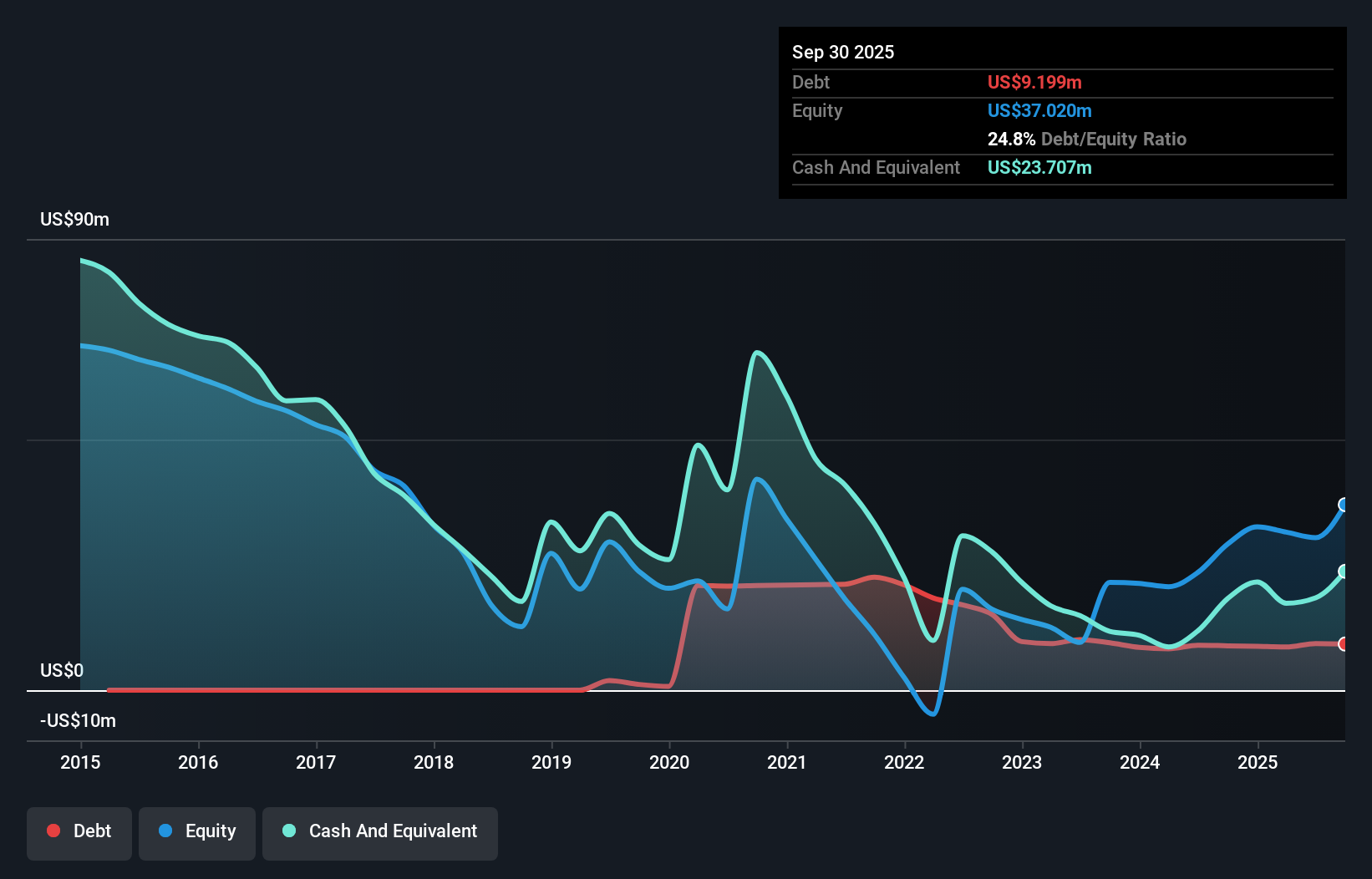Screen dimensions: 1372x879
Task: Click the red Debt legend dot
Action: (x=53, y=831)
